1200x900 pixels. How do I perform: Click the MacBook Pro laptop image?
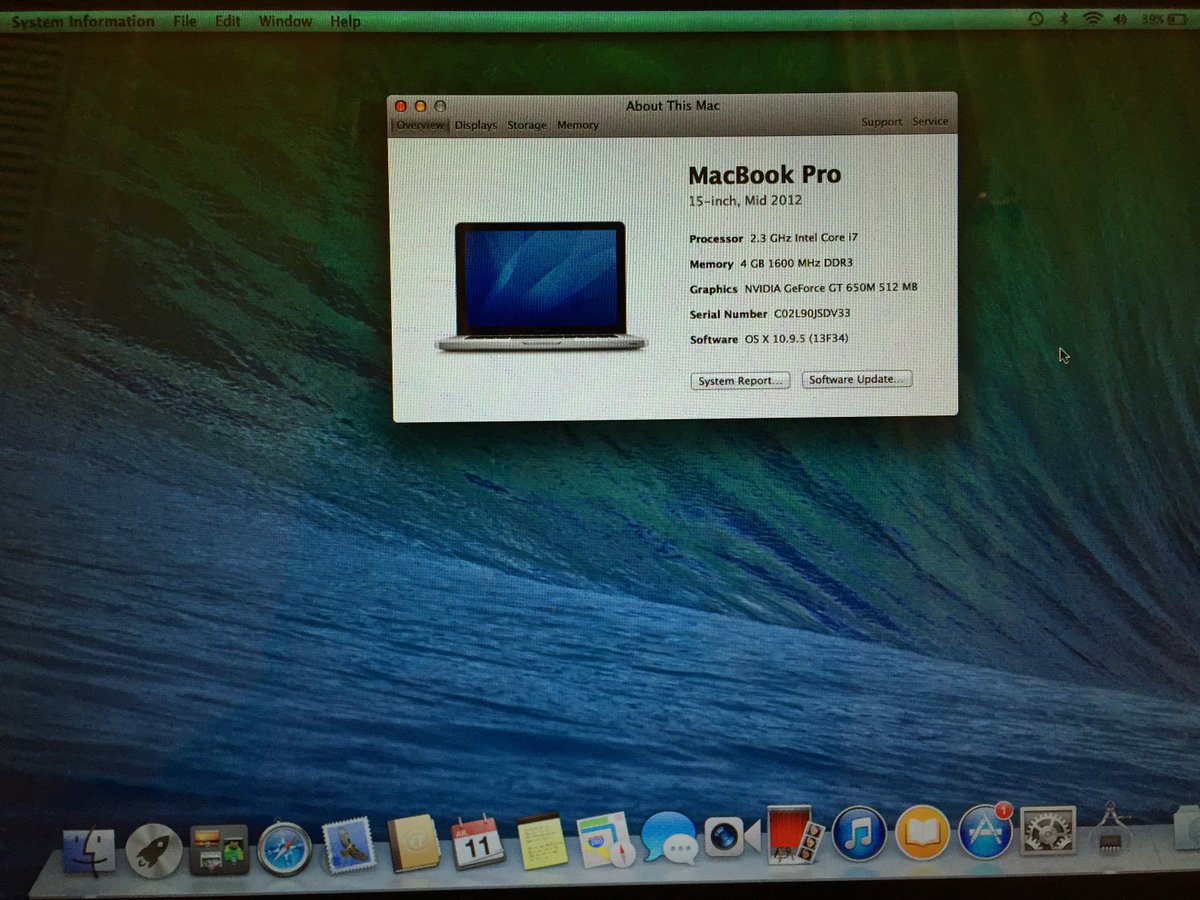point(541,287)
